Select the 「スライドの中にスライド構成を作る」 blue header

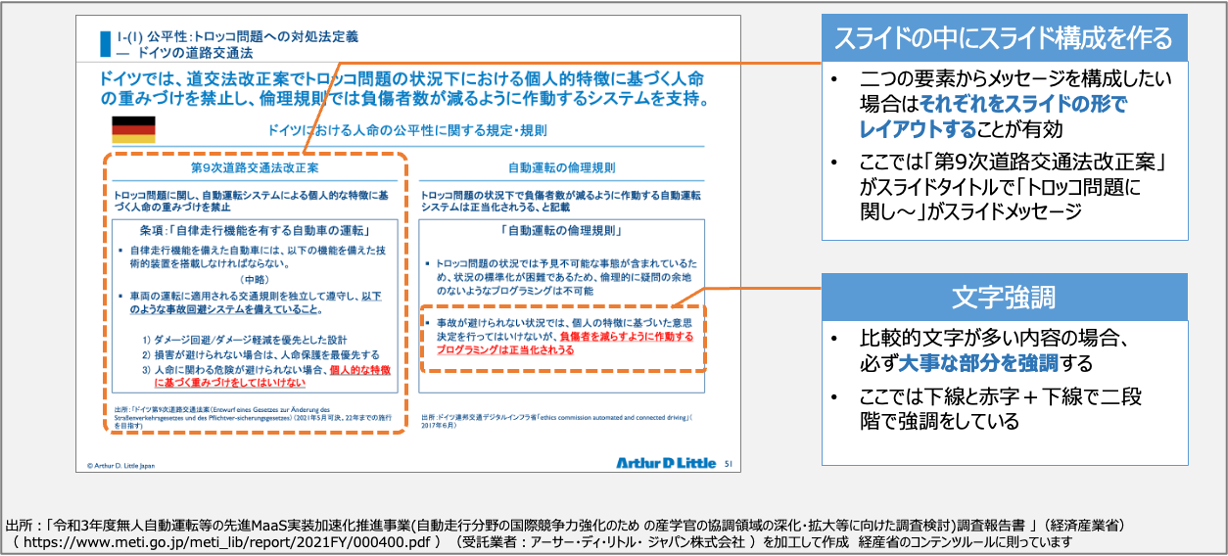pos(1004,39)
